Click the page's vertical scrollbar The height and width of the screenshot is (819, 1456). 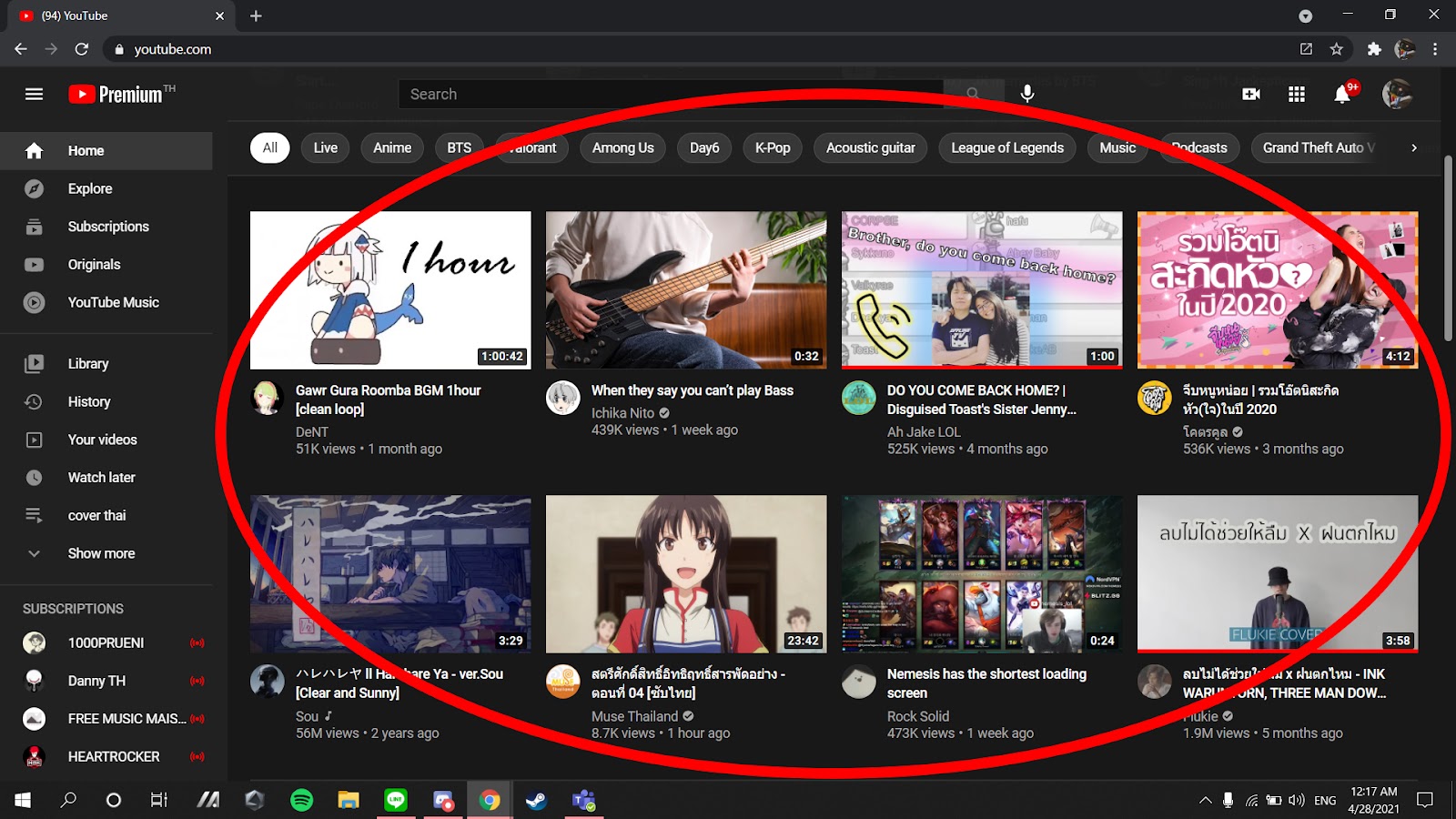pyautogui.click(x=1449, y=248)
